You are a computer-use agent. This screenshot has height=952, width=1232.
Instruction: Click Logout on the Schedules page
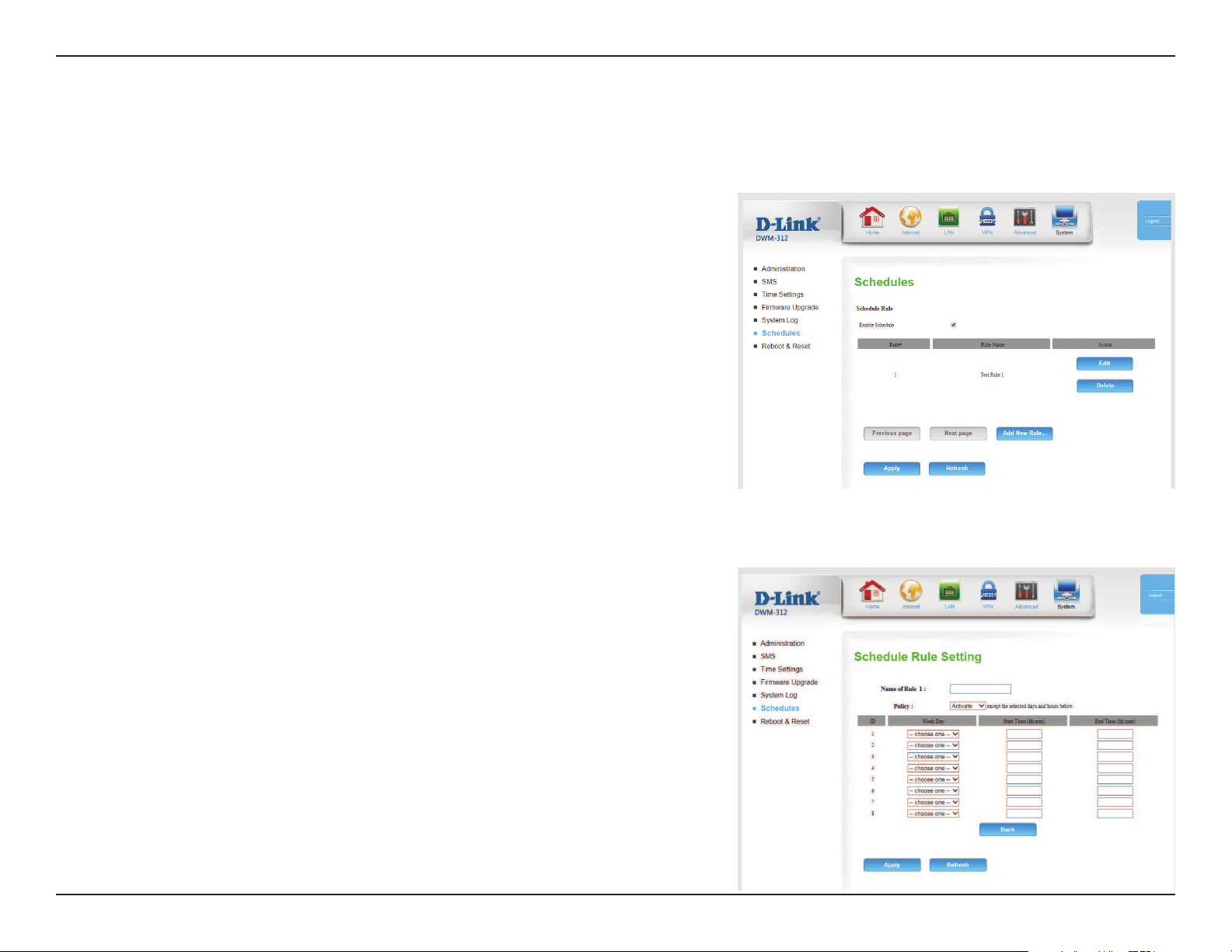click(1153, 221)
